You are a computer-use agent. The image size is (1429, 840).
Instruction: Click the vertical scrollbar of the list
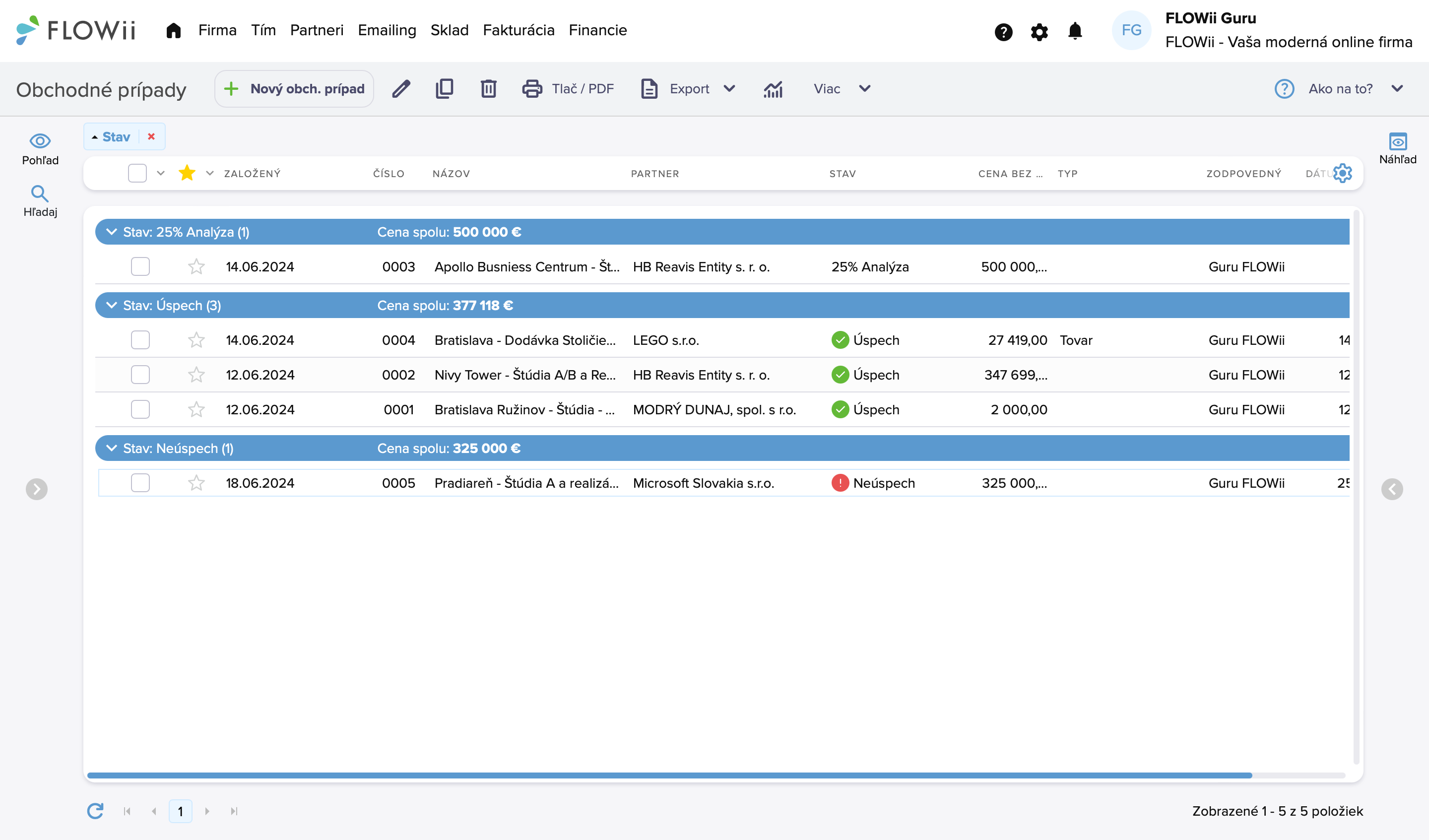coord(1356,487)
